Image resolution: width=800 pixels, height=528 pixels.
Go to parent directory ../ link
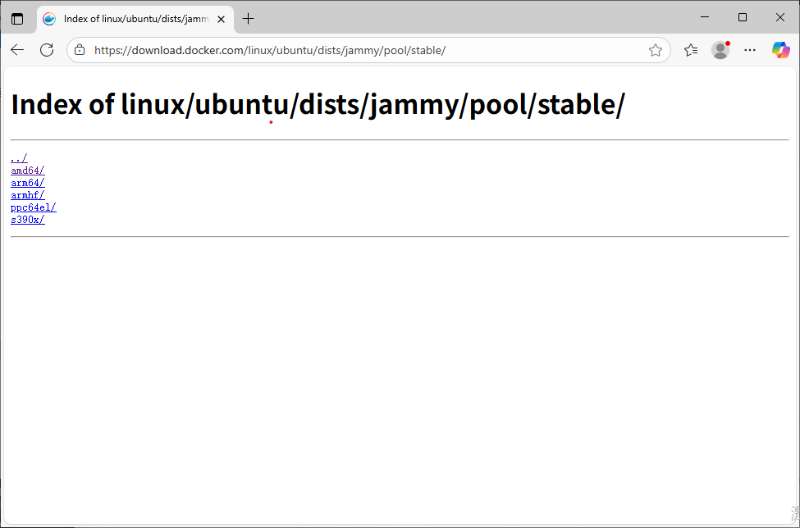[19, 158]
